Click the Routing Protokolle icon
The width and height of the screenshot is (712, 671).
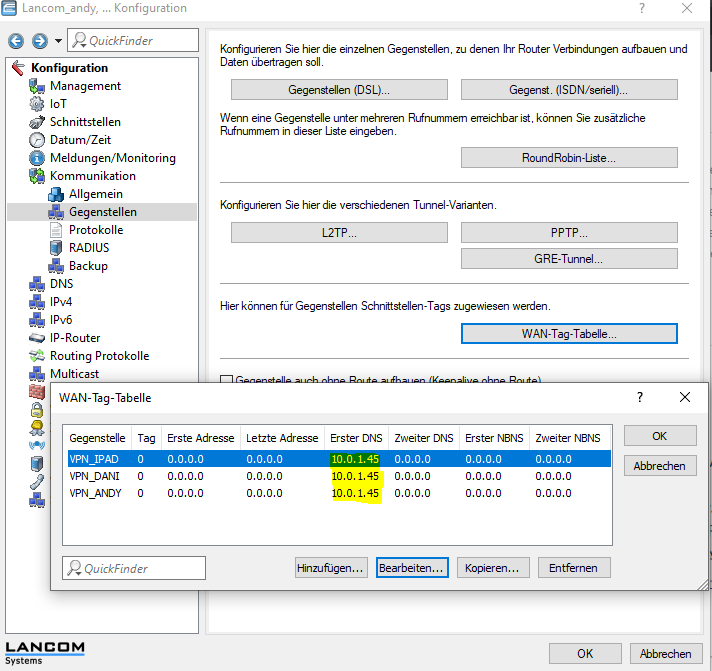[37, 356]
